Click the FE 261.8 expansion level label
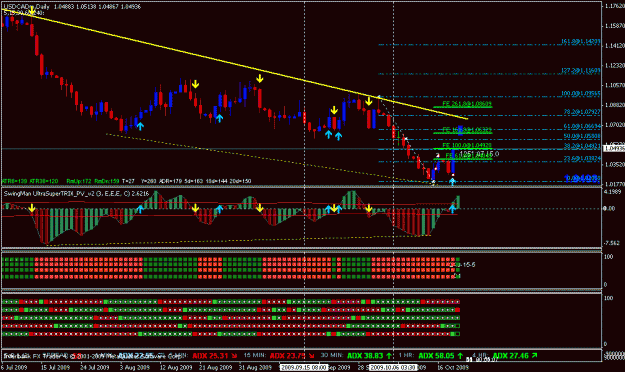This screenshot has height=372, width=625. click(467, 104)
